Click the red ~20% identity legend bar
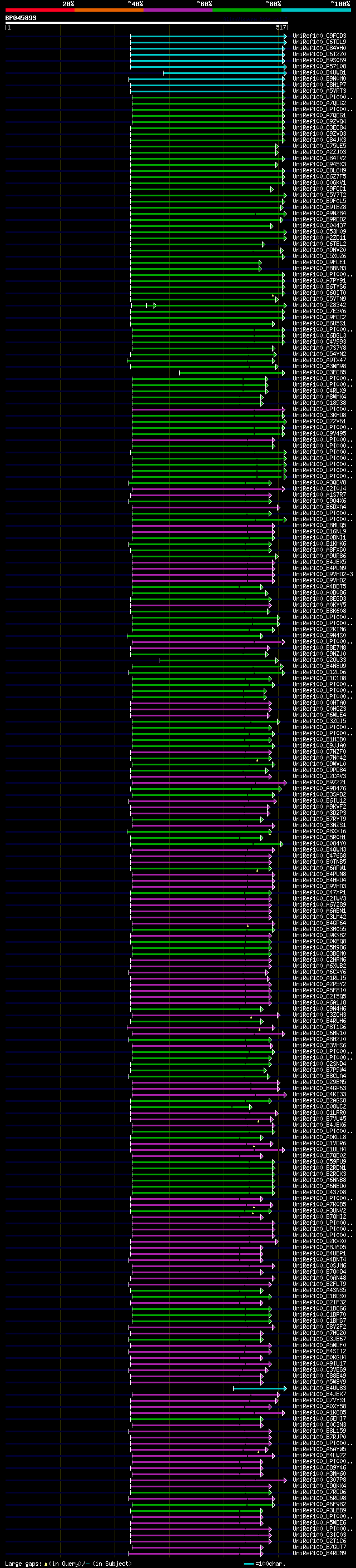Screen dimensions: 356x1568 tap(39, 10)
